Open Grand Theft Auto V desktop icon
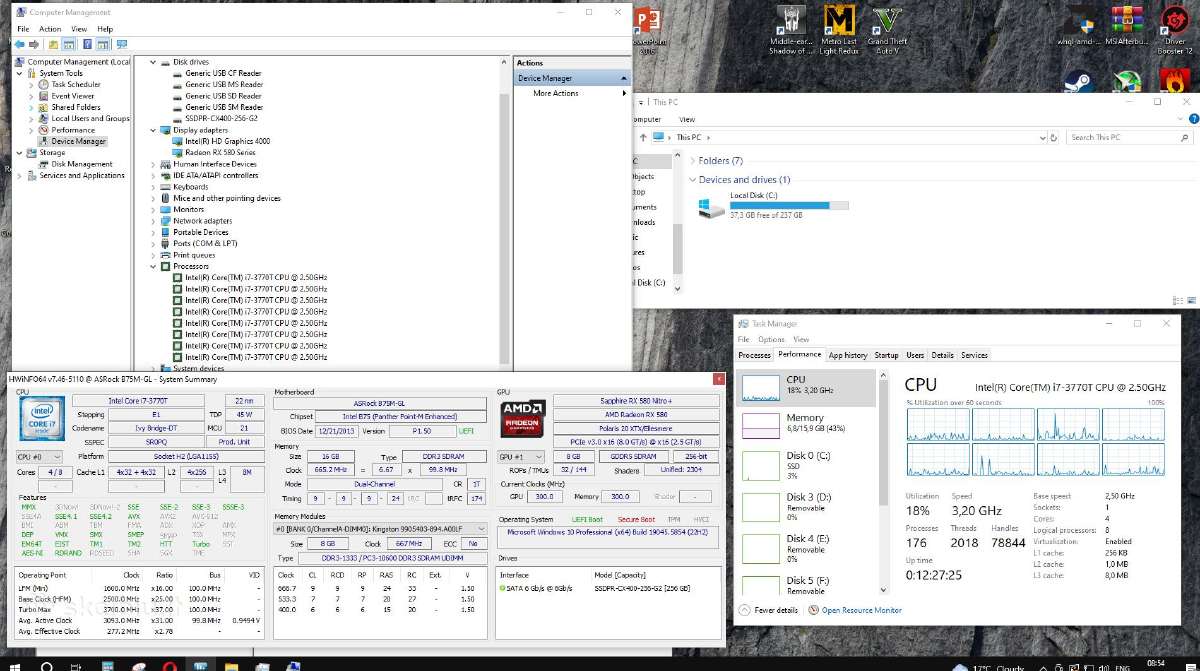The height and width of the screenshot is (671, 1200). coord(886,30)
